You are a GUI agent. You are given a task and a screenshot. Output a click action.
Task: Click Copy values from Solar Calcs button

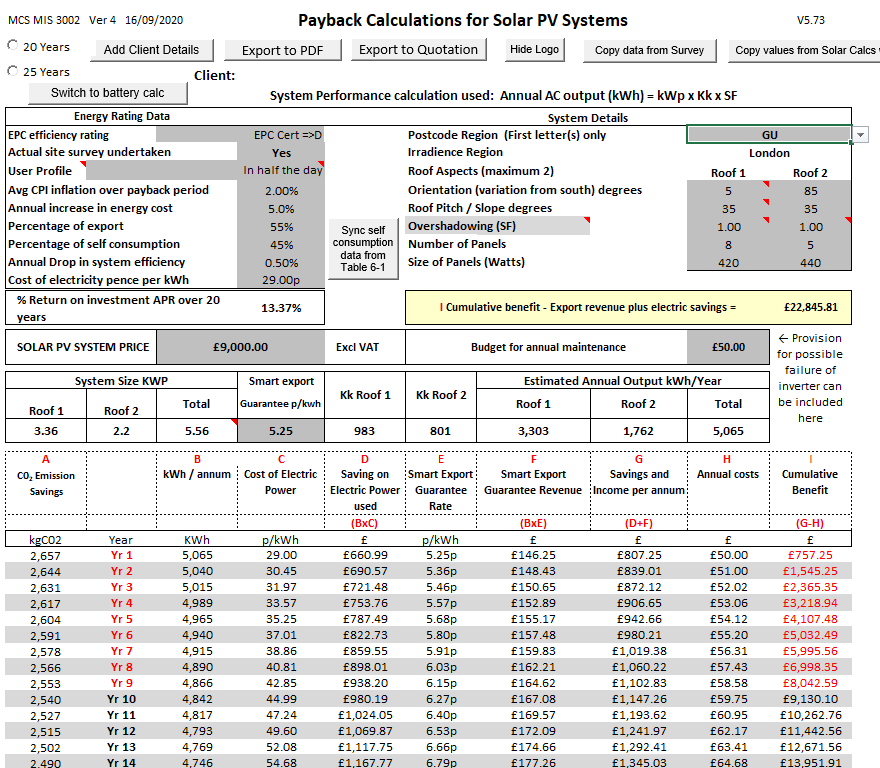coord(803,50)
